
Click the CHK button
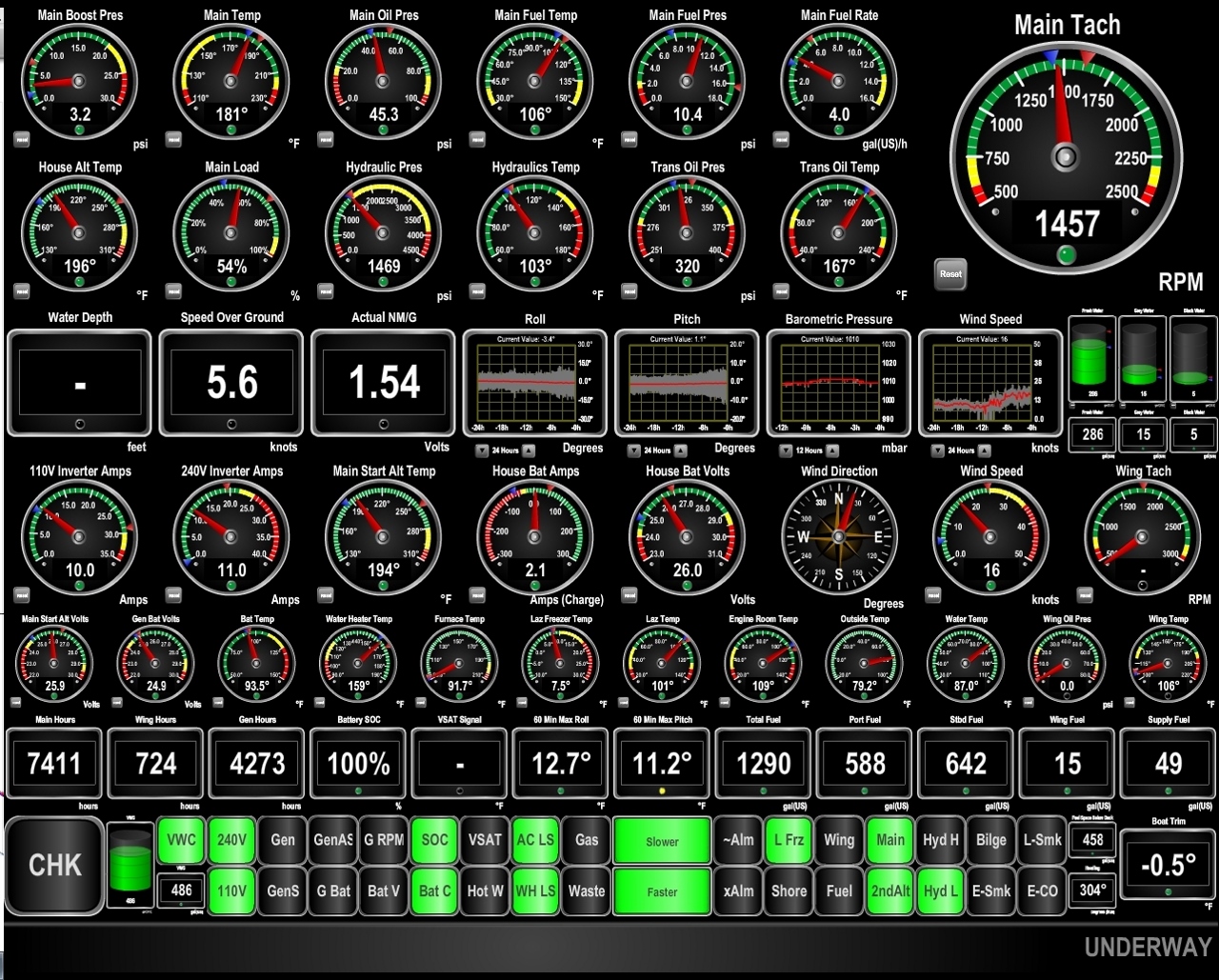[x=54, y=866]
